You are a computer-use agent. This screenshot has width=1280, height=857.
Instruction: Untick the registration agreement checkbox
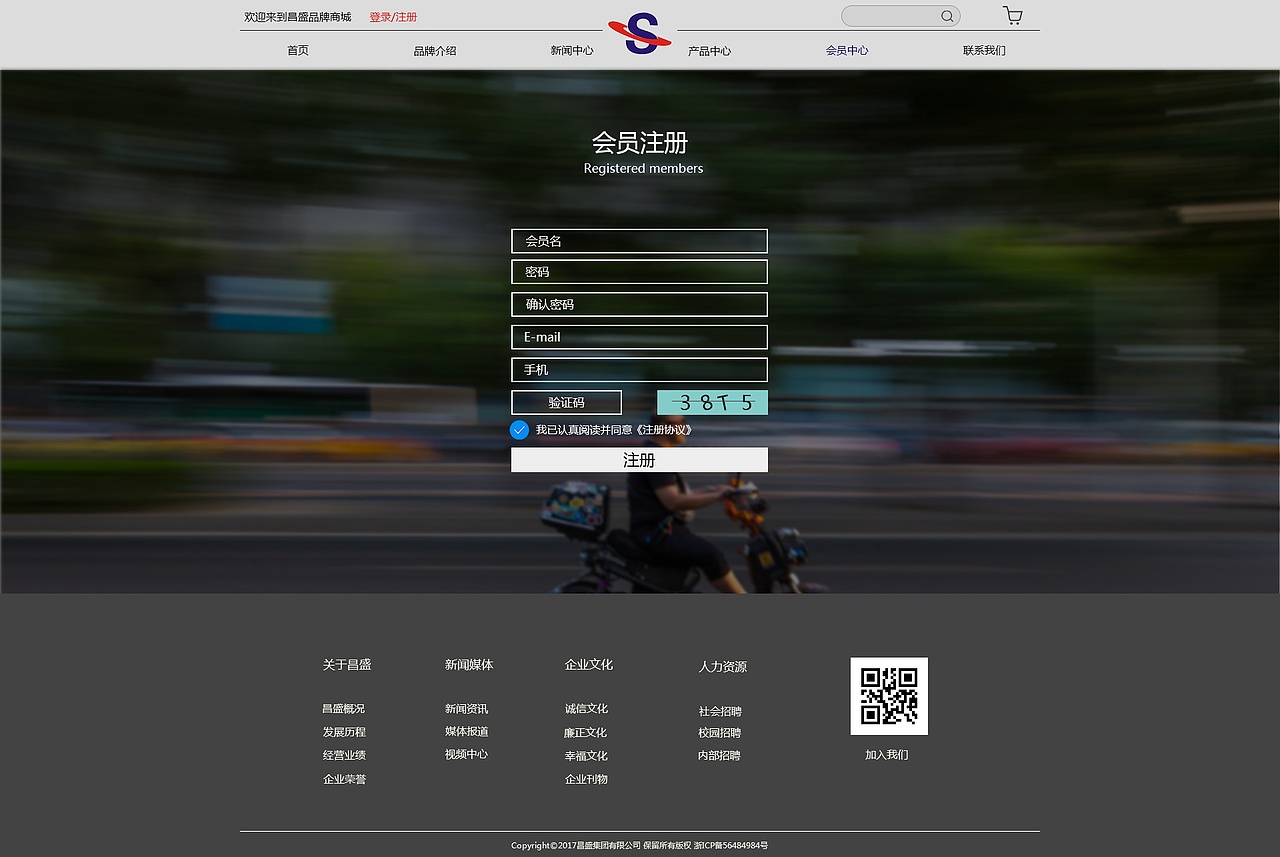tap(519, 430)
